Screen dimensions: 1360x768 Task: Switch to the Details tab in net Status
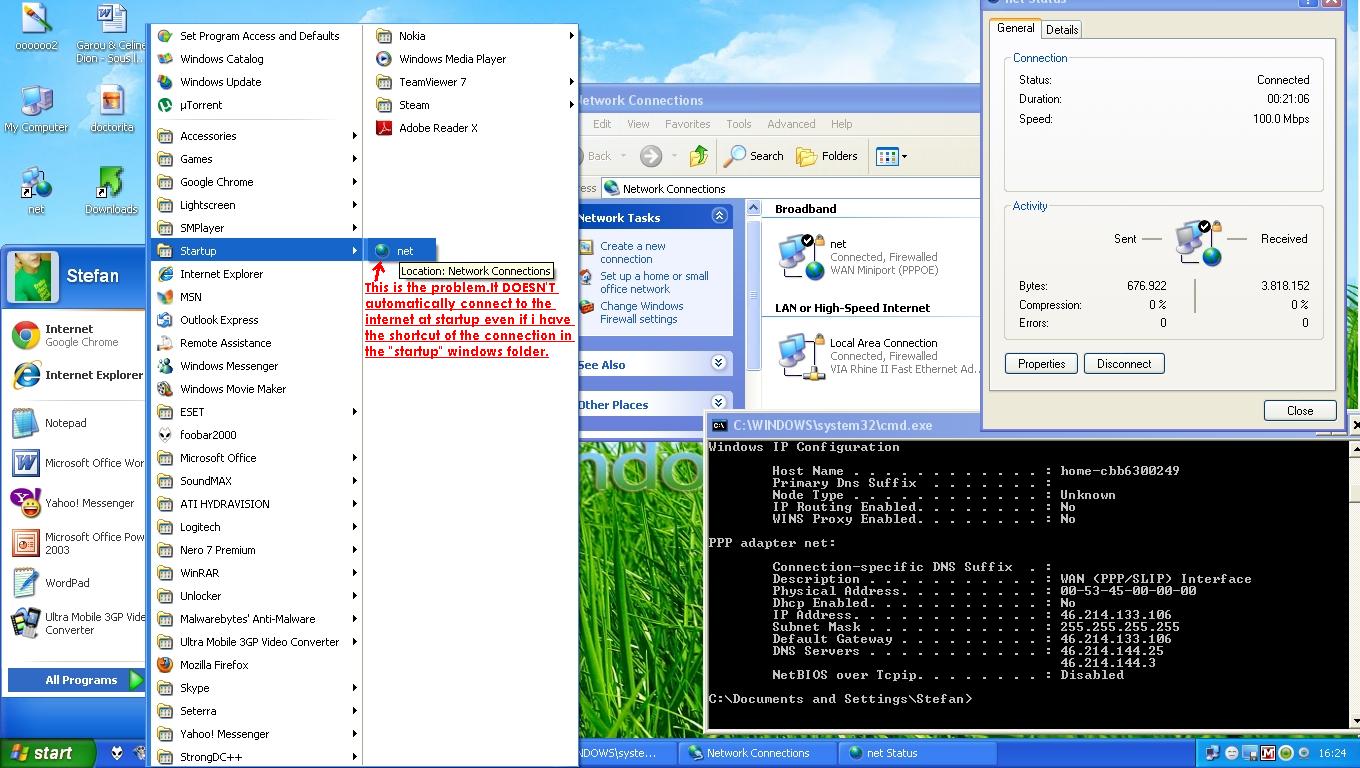click(1062, 30)
